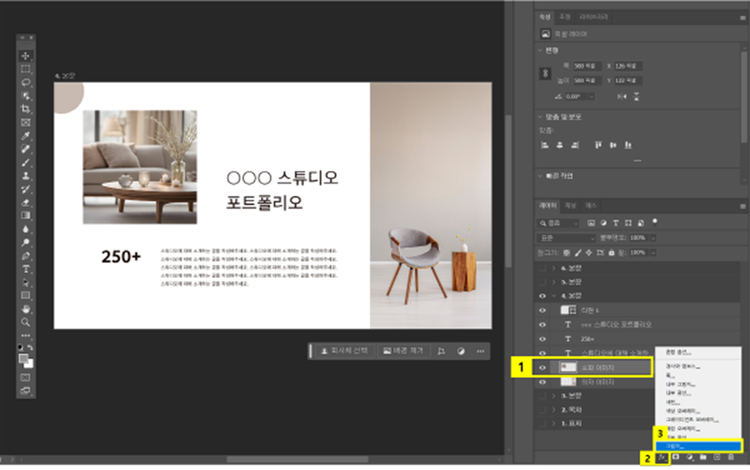Image resolution: width=750 pixels, height=470 pixels.
Task: Collapse the 변형 section in Properties
Action: pyautogui.click(x=541, y=50)
